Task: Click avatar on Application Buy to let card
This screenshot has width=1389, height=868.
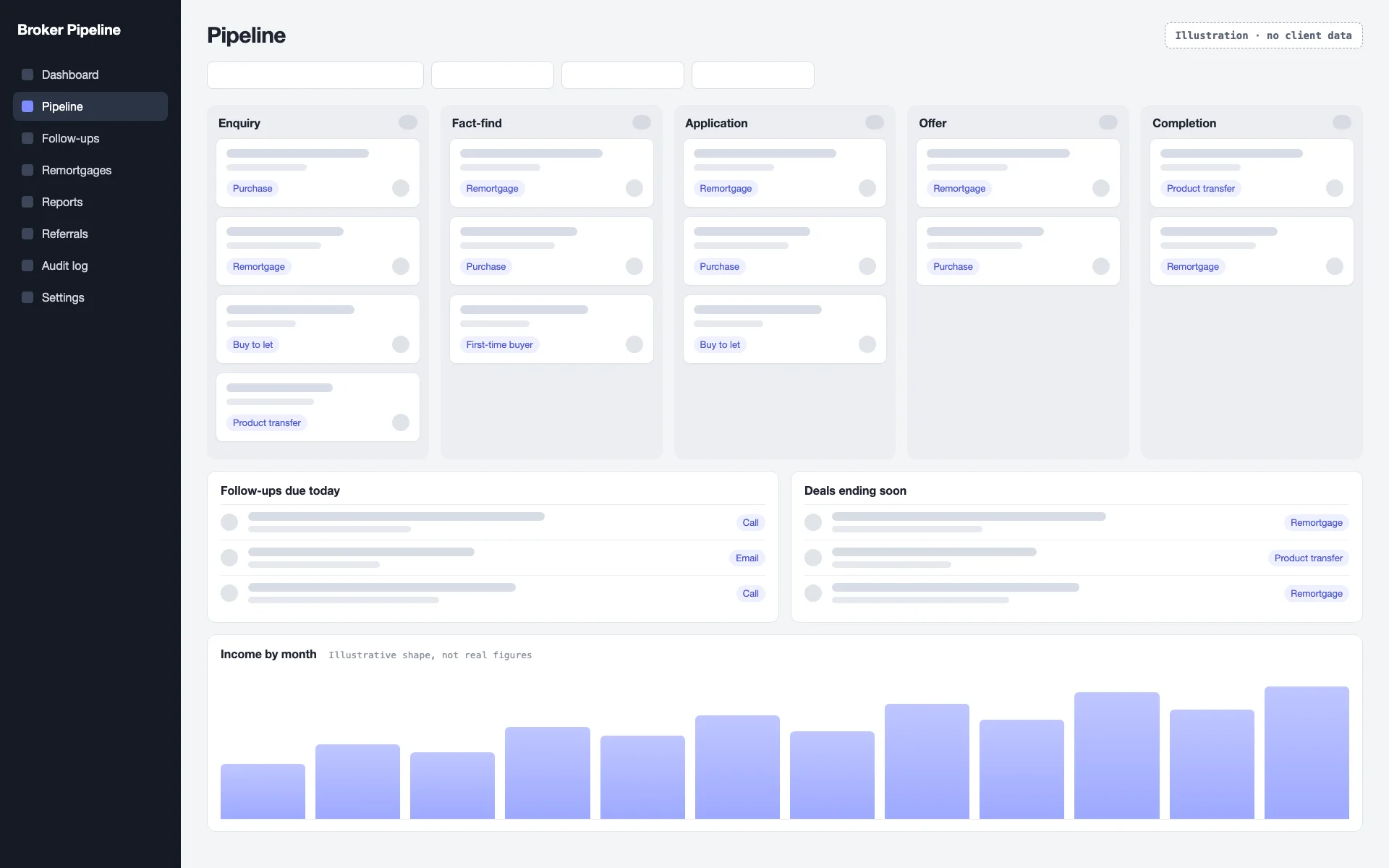Action: pyautogui.click(x=867, y=344)
